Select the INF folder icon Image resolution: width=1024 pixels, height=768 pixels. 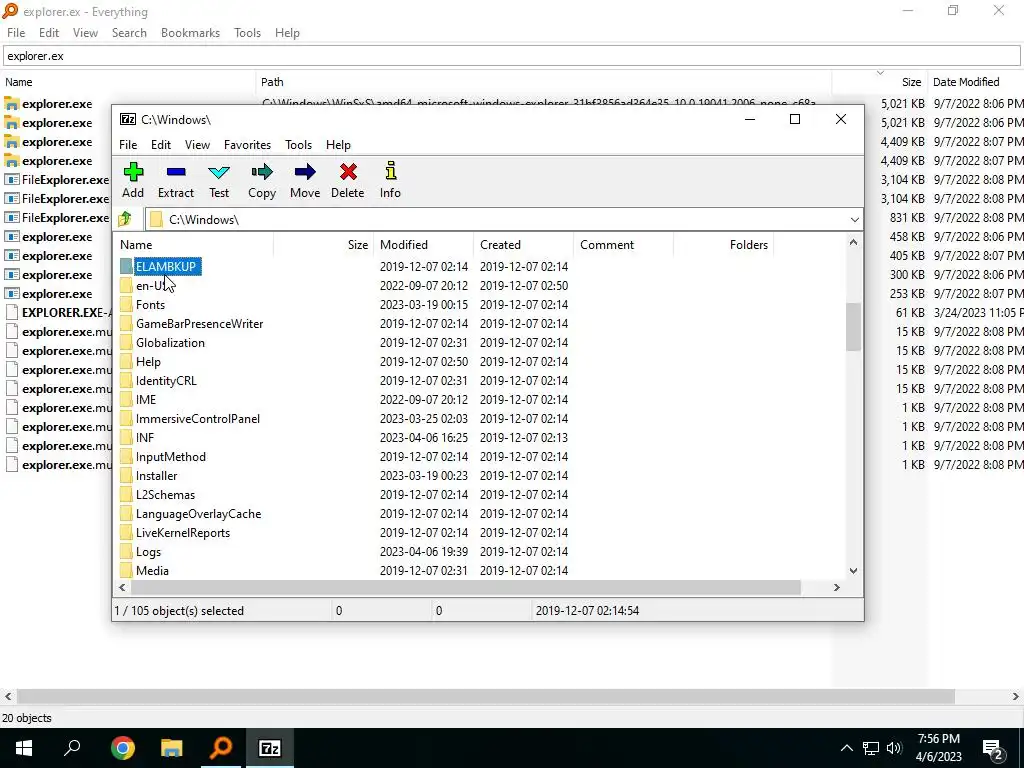[126, 438]
